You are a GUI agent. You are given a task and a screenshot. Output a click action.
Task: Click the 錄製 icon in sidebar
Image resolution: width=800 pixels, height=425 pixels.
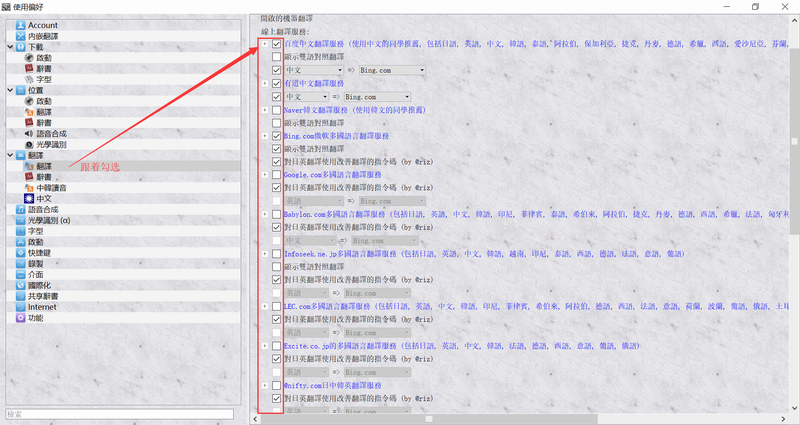coord(21,263)
